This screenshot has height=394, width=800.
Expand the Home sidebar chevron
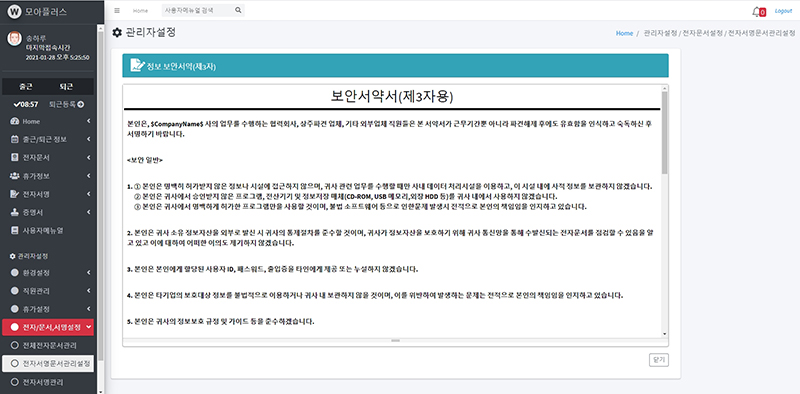tap(89, 121)
